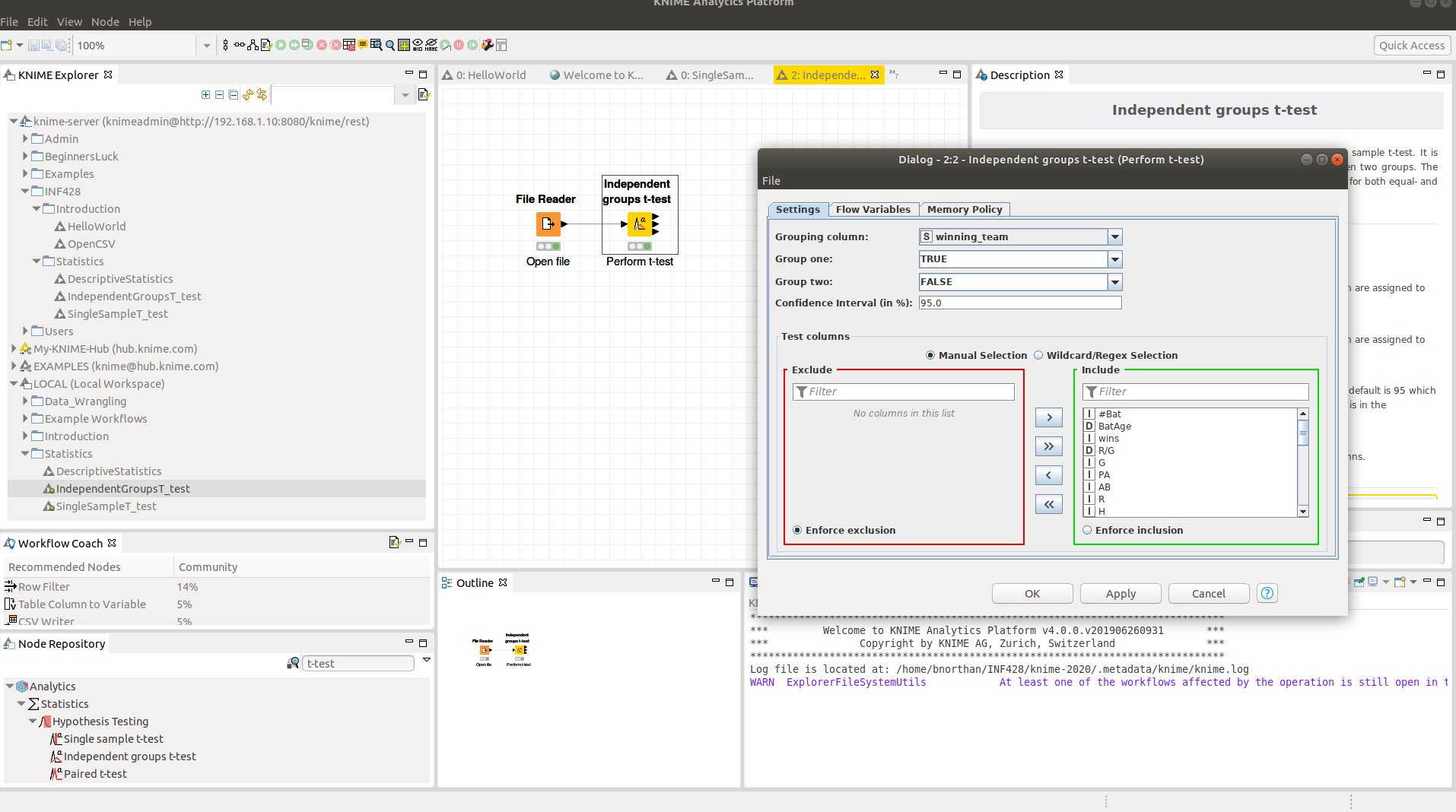The width and height of the screenshot is (1456, 812).
Task: Click the Independent groups t-test node icon
Action: 640,224
